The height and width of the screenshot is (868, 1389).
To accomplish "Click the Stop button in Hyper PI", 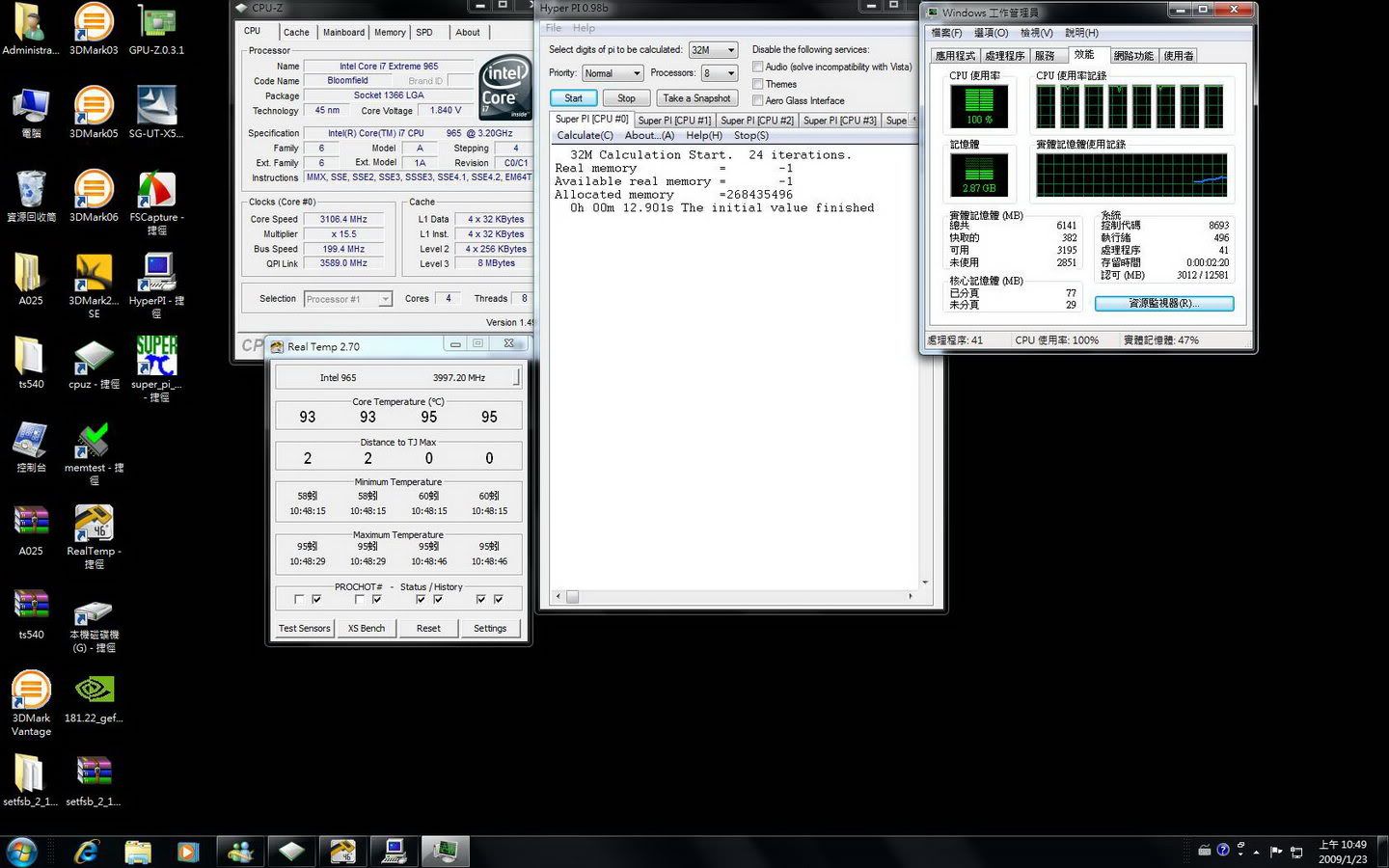I will coord(626,98).
